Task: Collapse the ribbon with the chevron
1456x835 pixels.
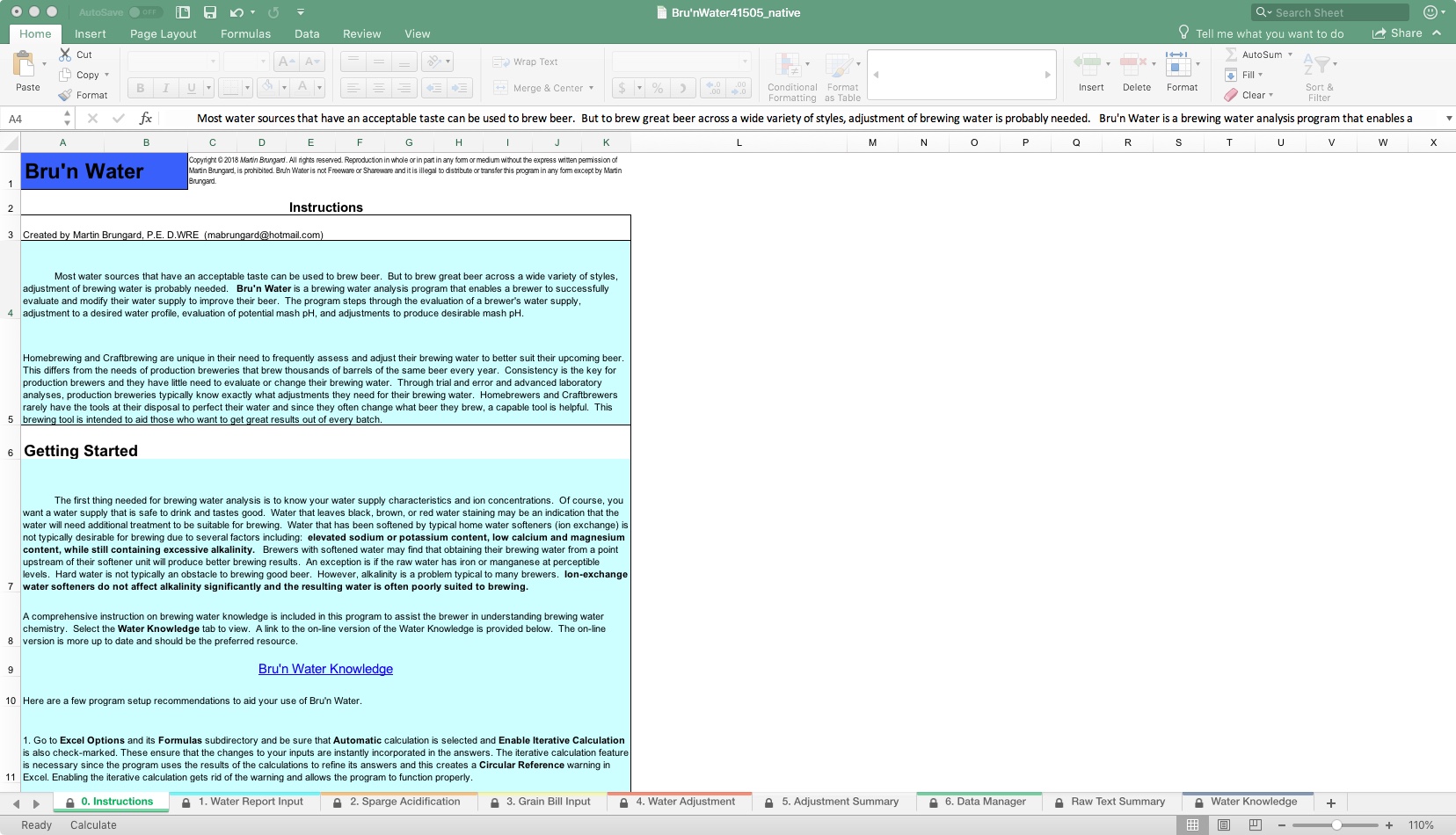Action: tap(1437, 33)
